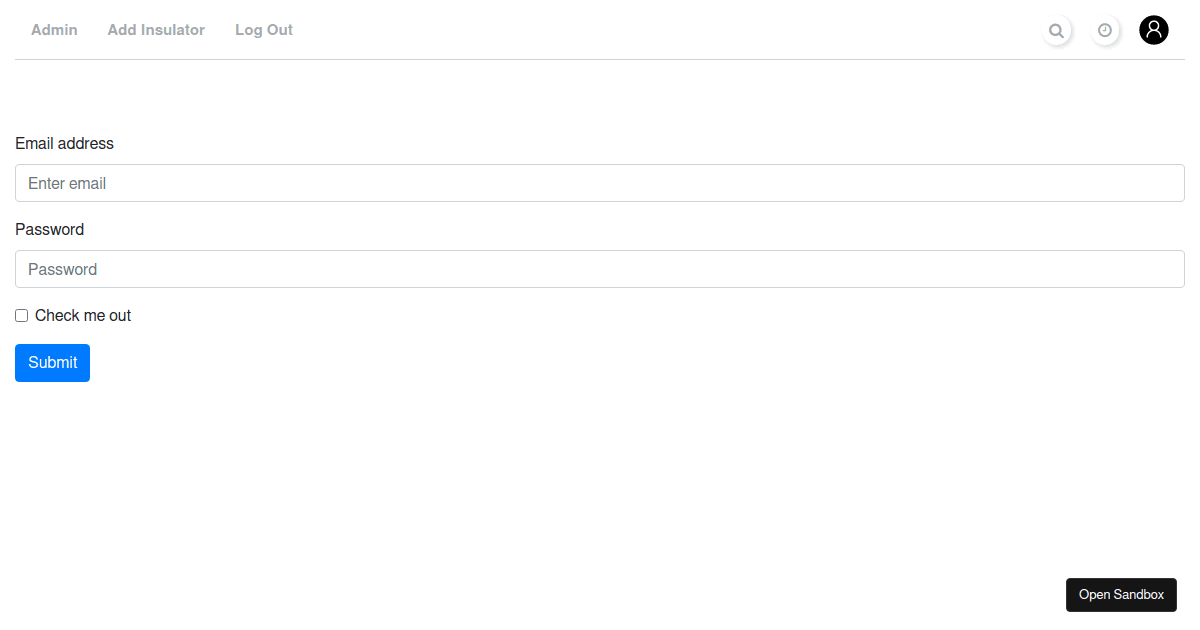Click the search magnifier icon
This screenshot has width=1200, height=630.
(1056, 31)
